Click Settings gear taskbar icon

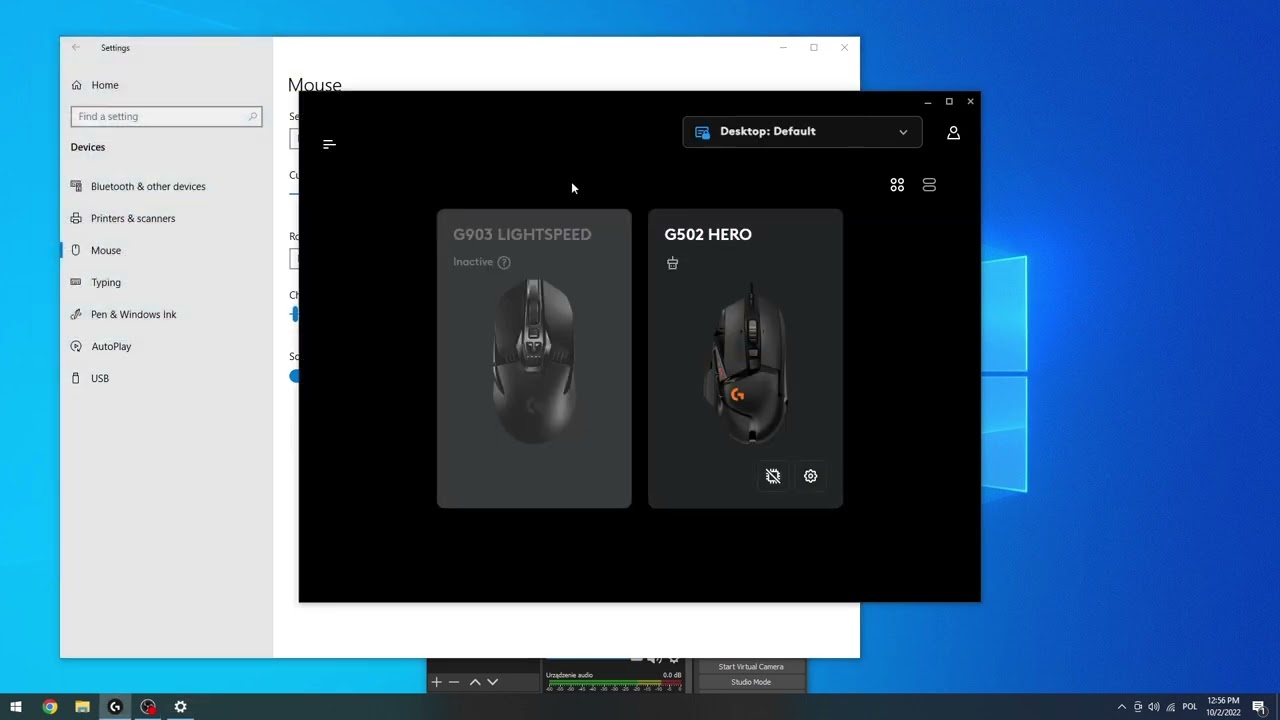tap(181, 706)
